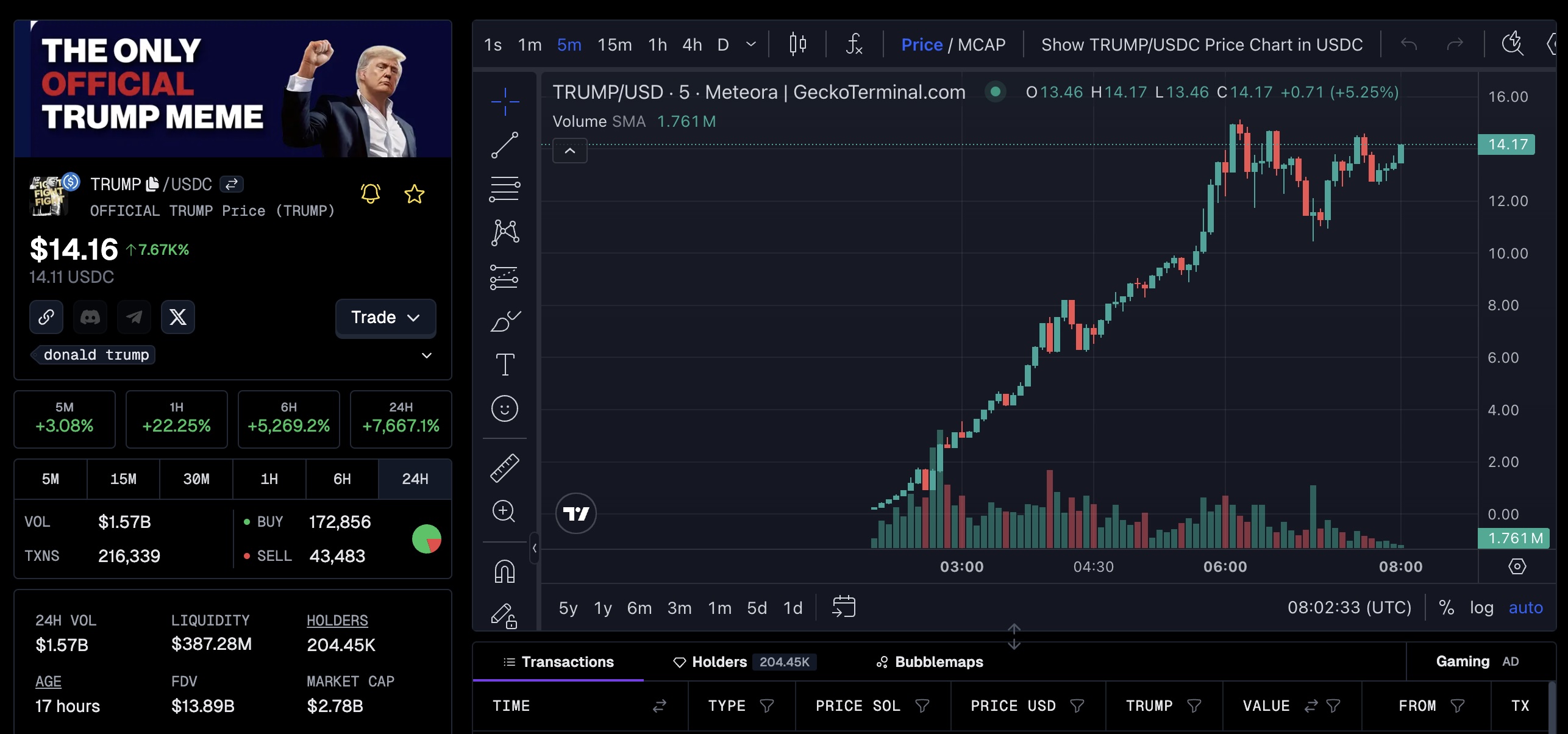1568x734 pixels.
Task: Switch to the Holders tab
Action: [744, 662]
